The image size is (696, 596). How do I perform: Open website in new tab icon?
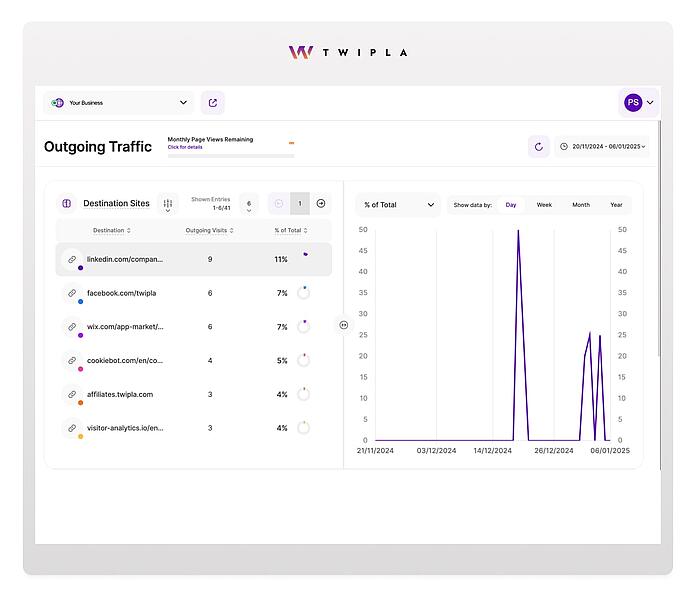[213, 103]
